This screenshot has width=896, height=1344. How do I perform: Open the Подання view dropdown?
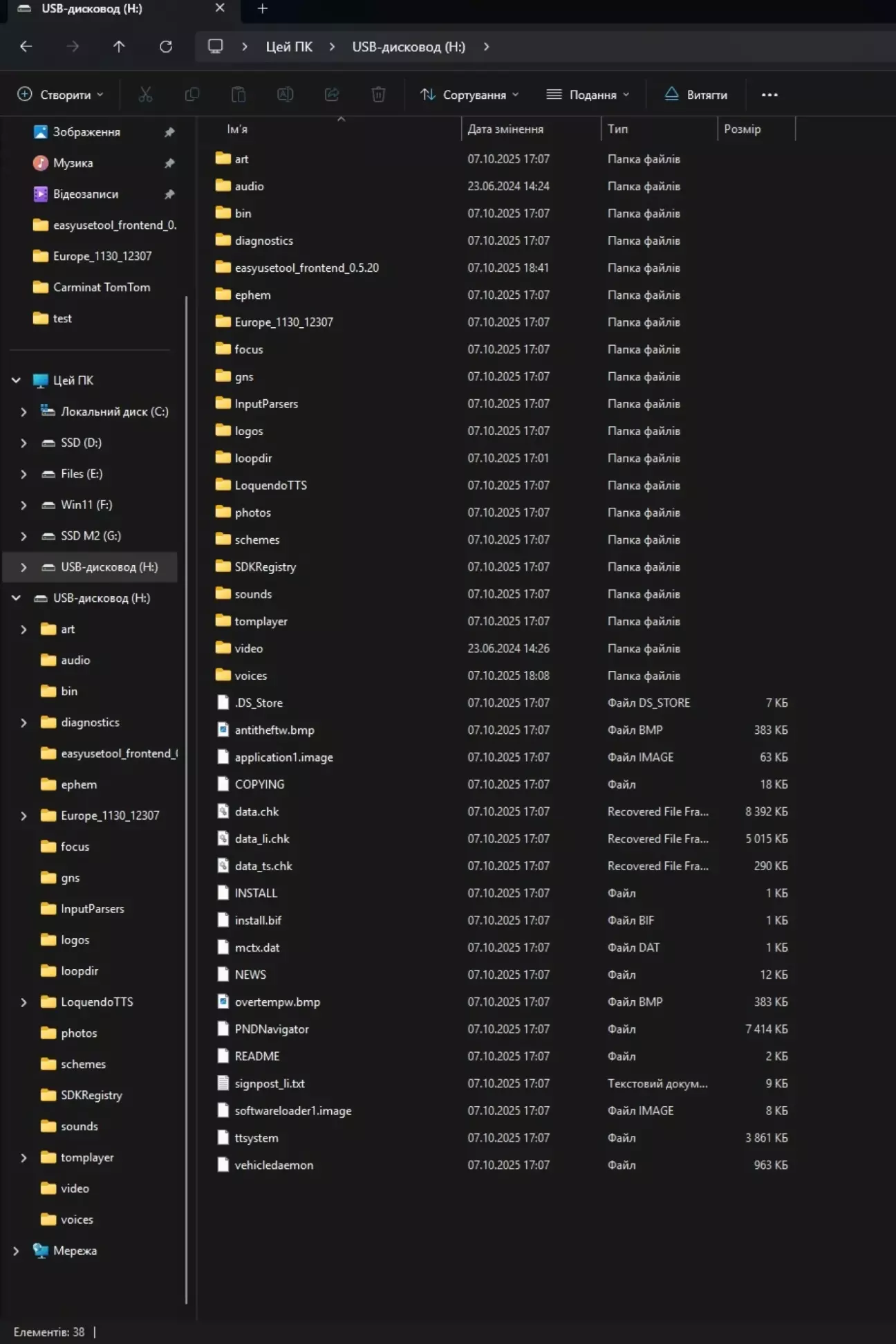coord(588,95)
